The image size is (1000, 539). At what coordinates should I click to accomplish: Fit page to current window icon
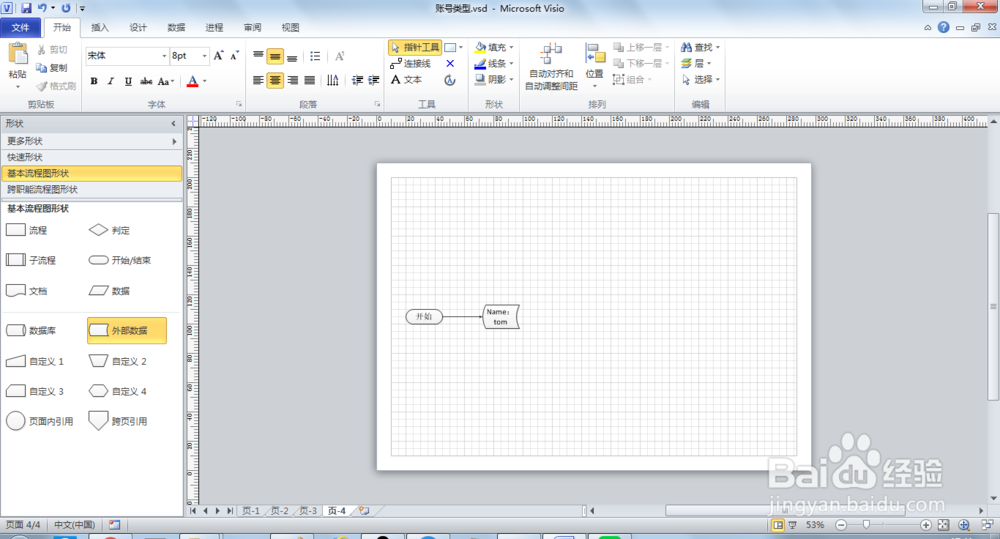click(943, 525)
